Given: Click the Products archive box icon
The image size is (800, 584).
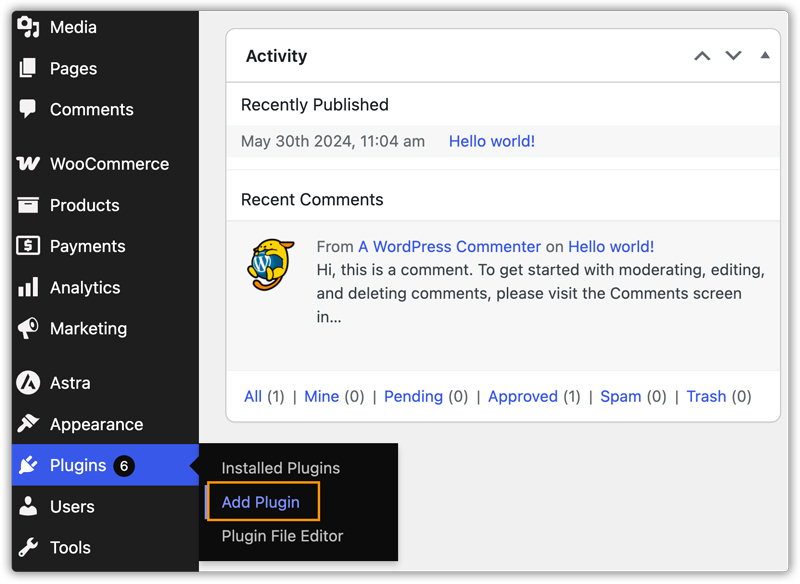Looking at the screenshot, I should [28, 205].
